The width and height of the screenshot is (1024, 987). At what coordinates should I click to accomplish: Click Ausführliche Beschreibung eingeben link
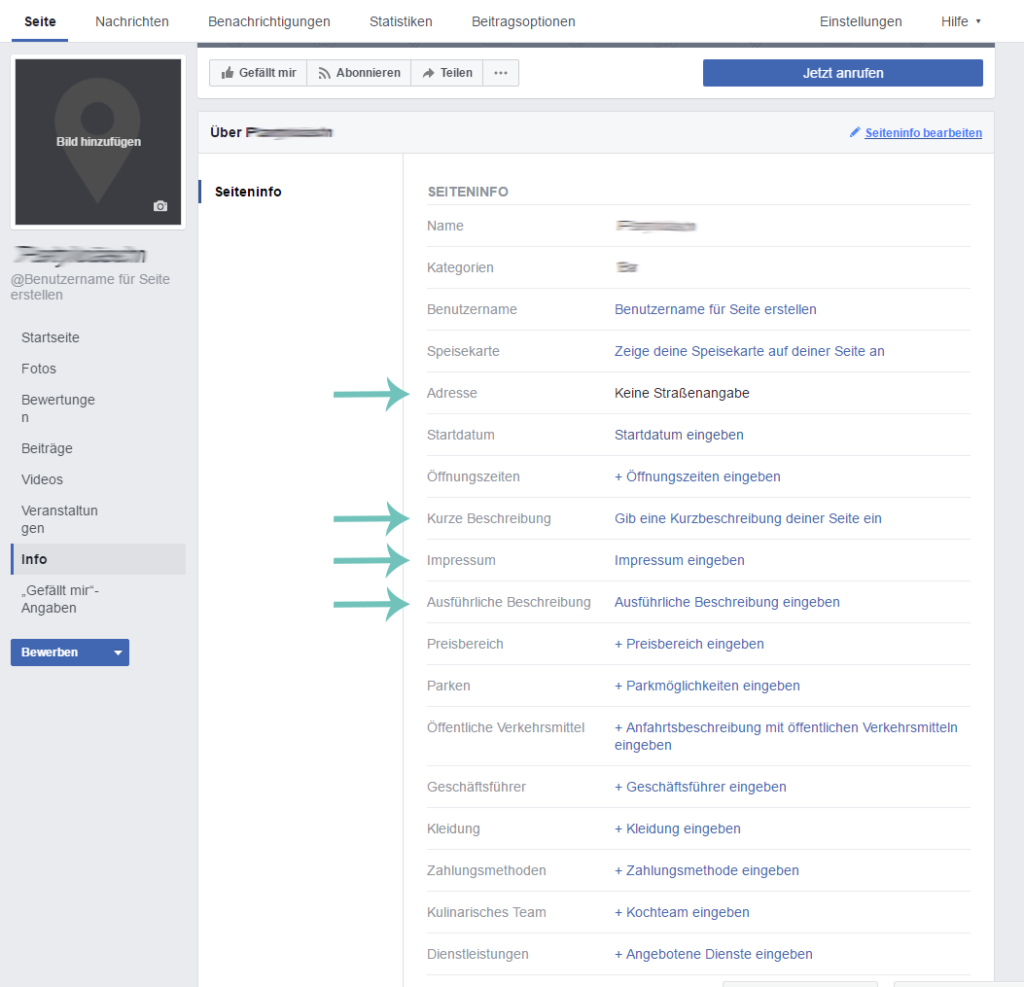coord(727,602)
